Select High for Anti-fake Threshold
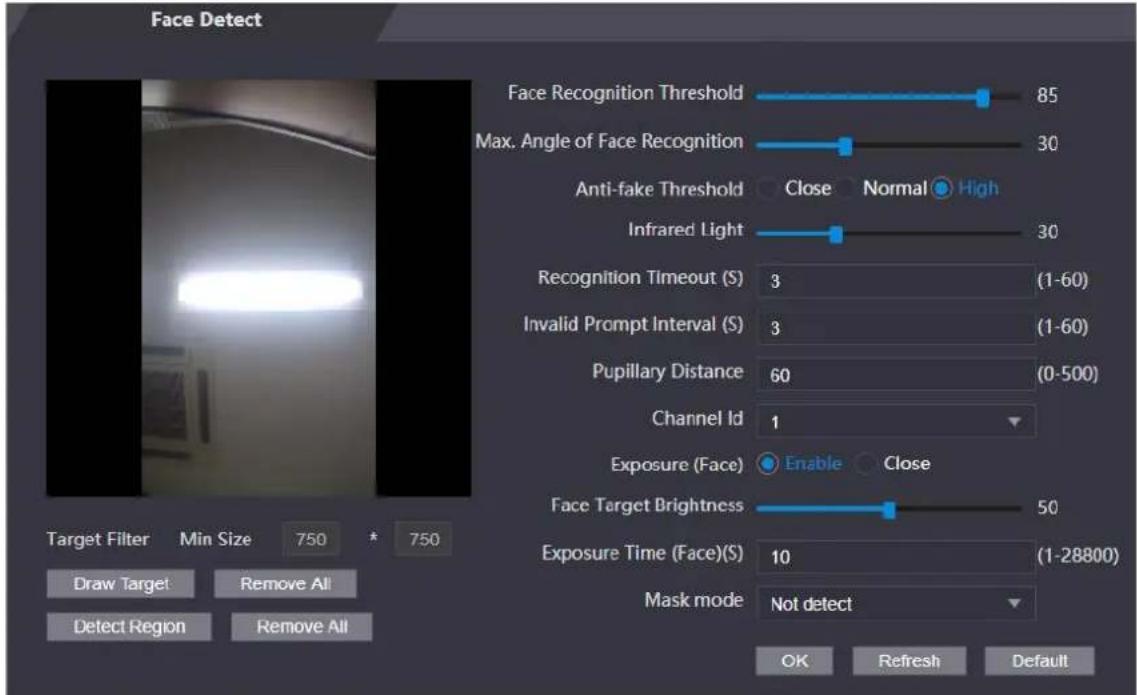Image resolution: width=1137 pixels, height=695 pixels. 941,189
